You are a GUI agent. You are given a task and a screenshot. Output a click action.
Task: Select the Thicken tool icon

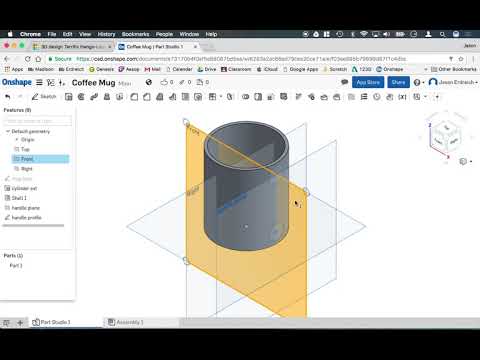[120, 97]
